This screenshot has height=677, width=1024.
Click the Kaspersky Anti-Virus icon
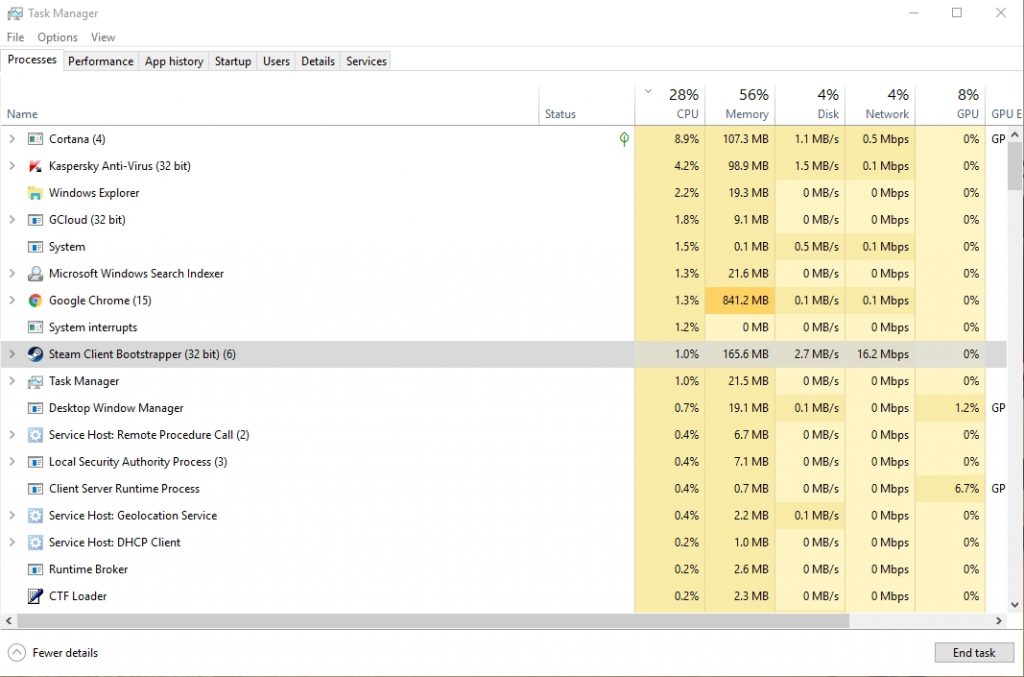click(x=35, y=166)
